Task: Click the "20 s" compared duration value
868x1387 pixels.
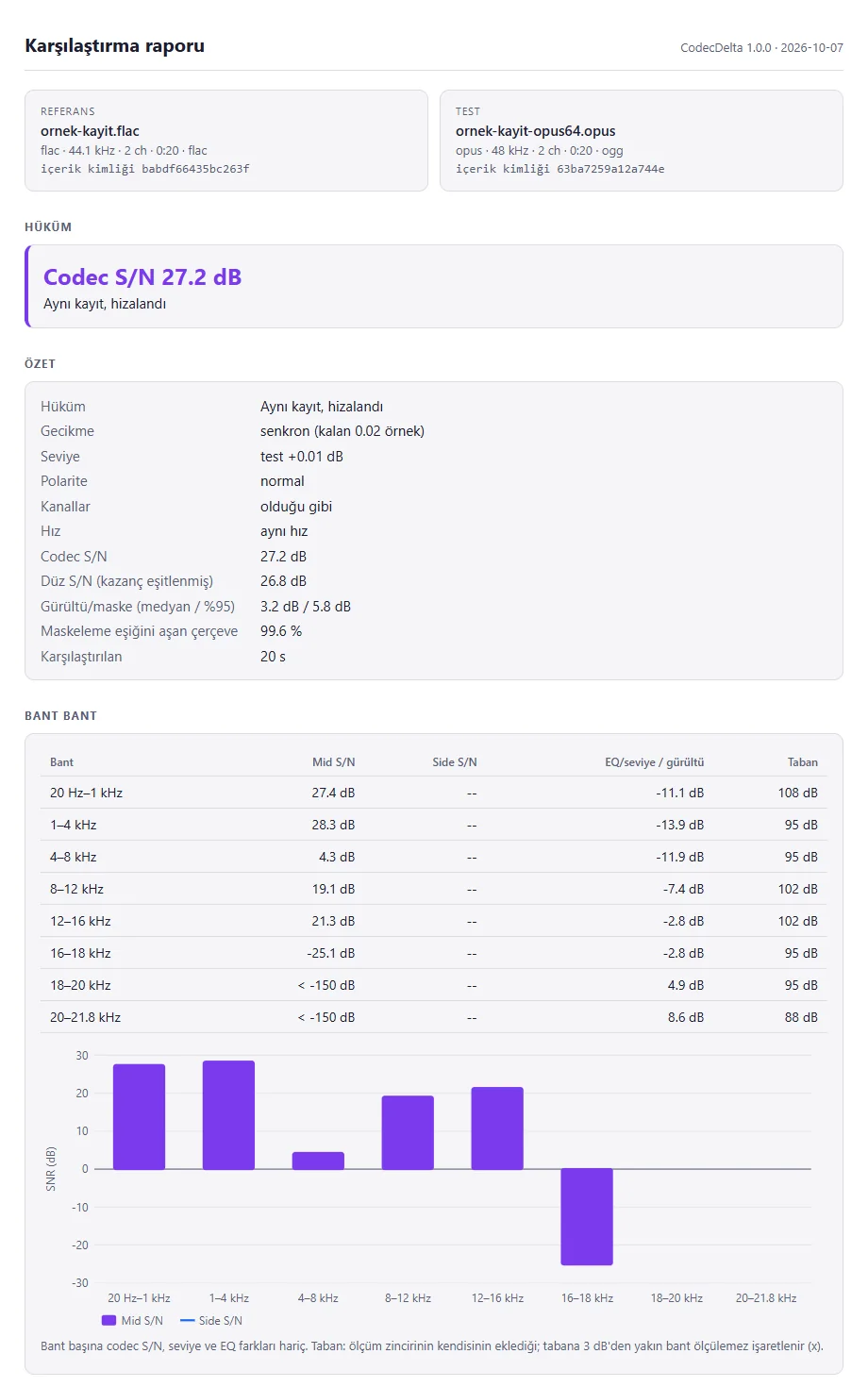Action: point(273,657)
